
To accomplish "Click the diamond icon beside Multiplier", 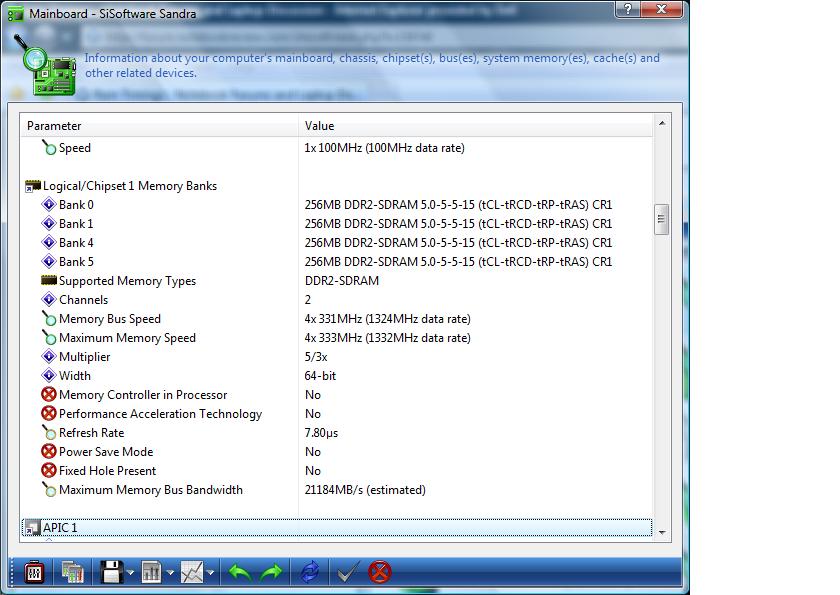I will click(x=49, y=356).
